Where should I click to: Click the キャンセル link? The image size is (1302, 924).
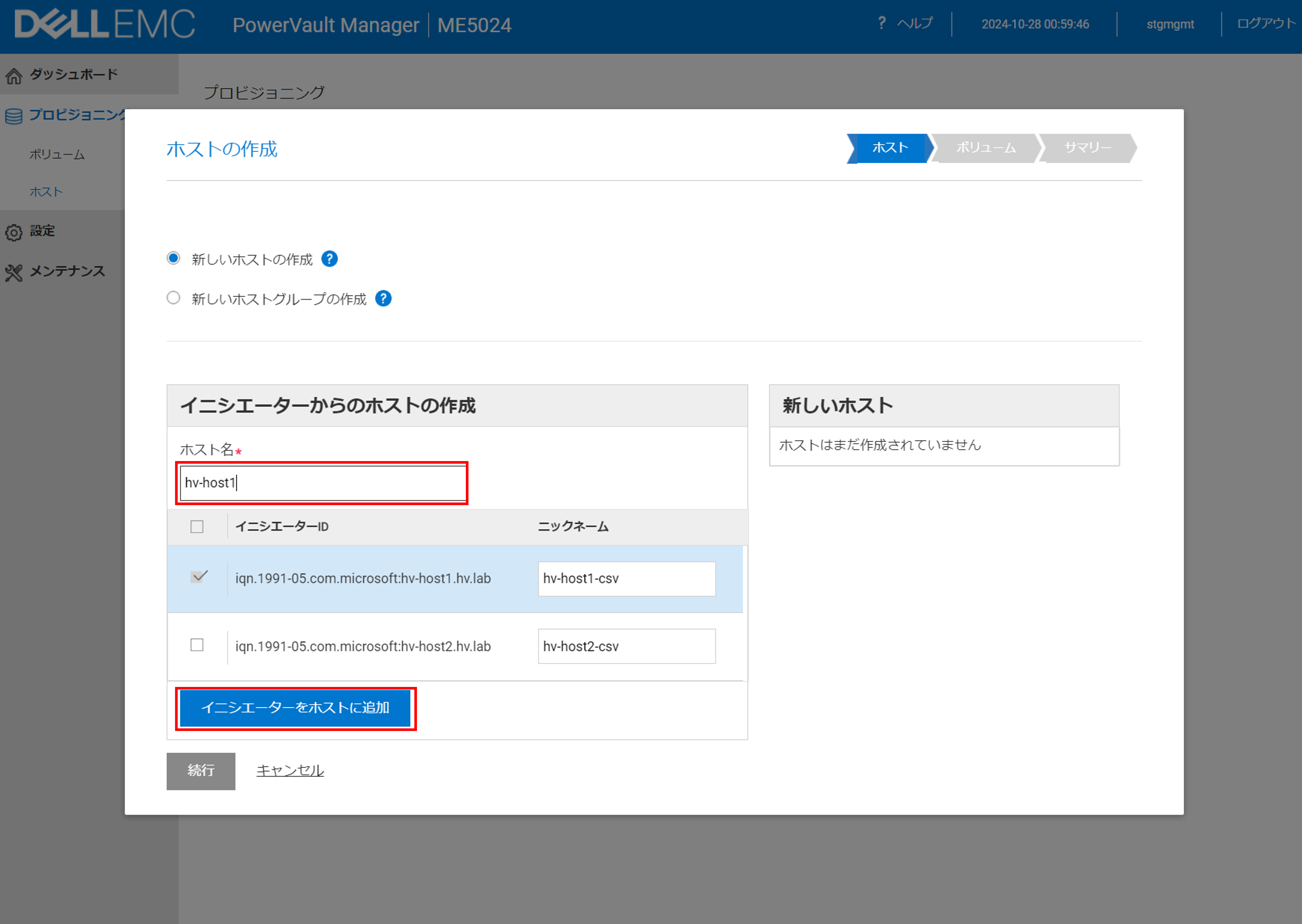point(290,771)
